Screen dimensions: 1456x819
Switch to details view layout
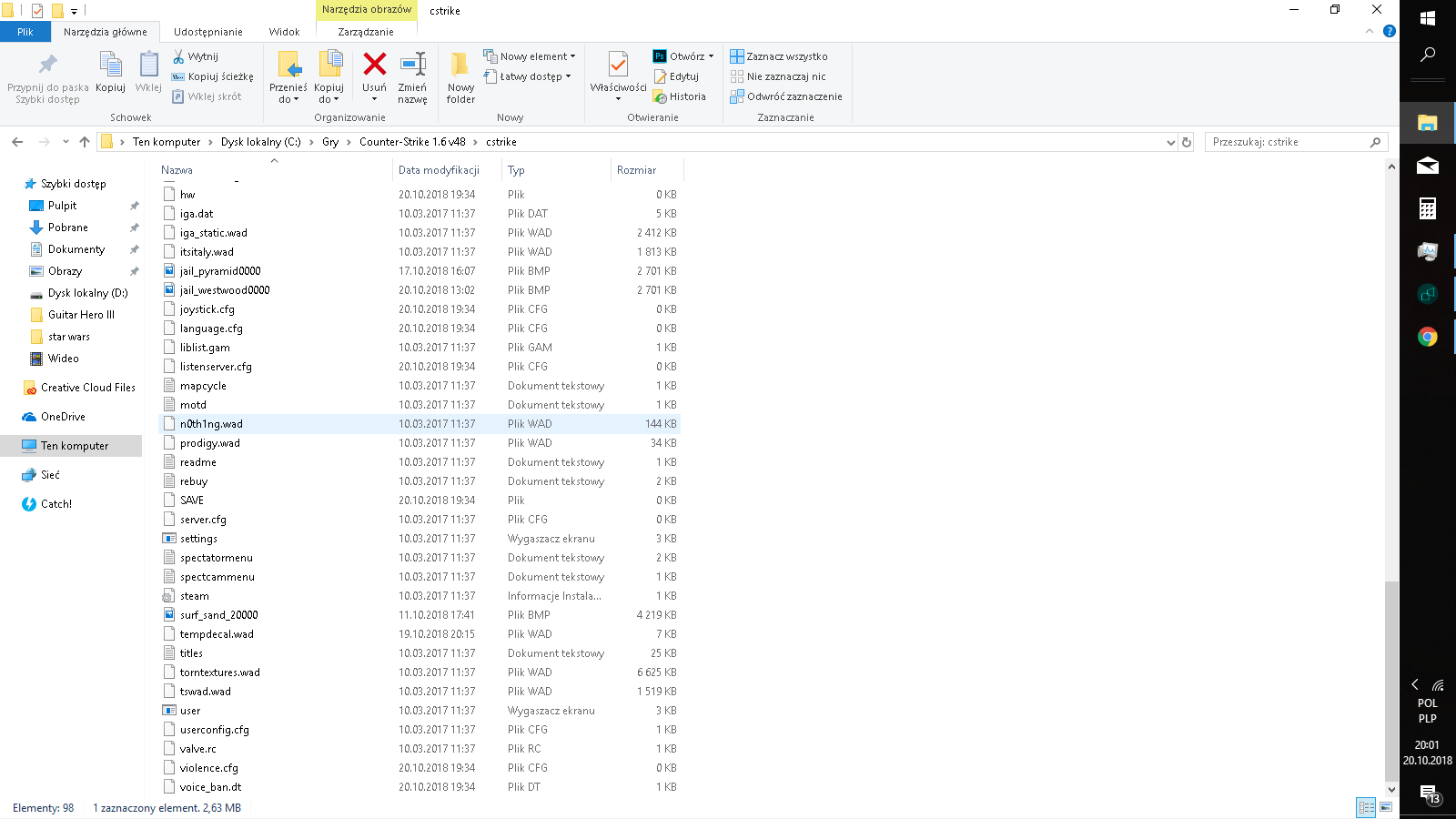(x=1366, y=807)
